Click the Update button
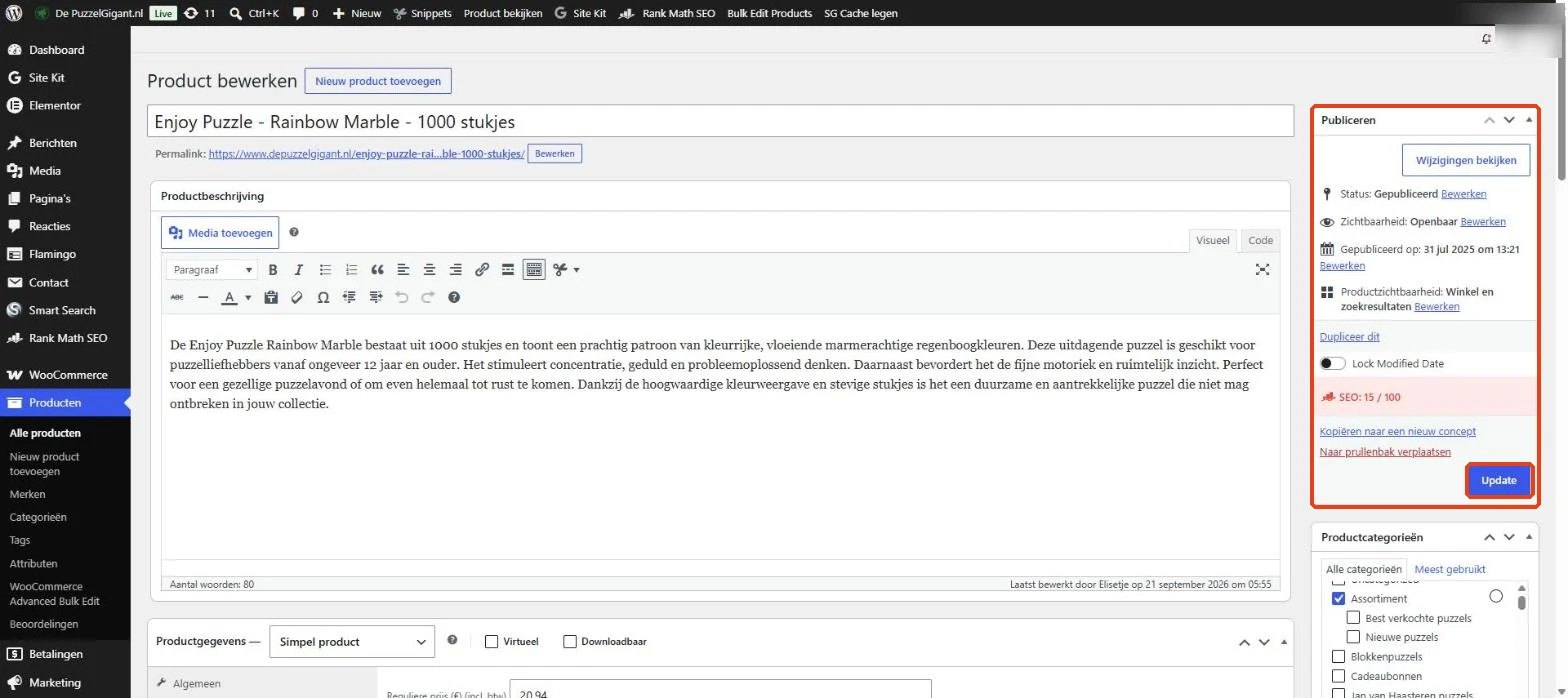 [1499, 480]
